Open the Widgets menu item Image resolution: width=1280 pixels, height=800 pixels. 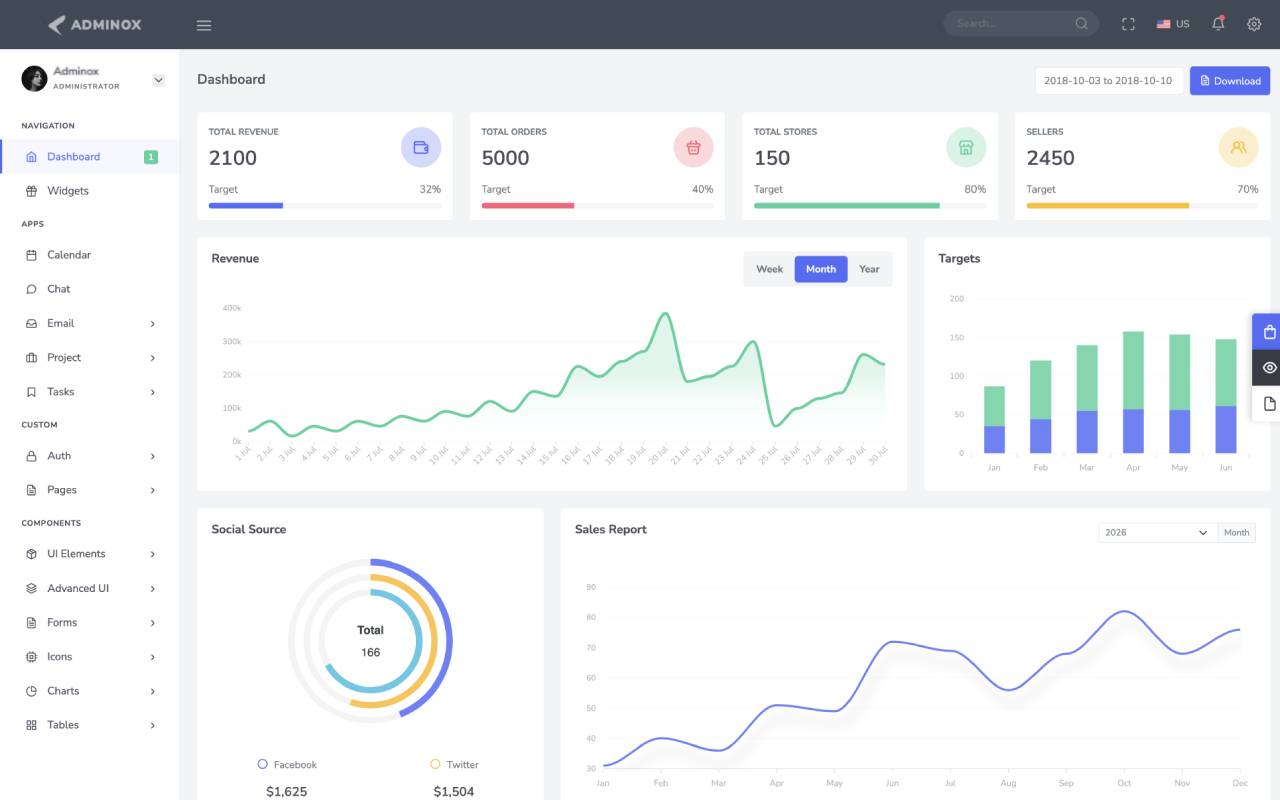click(90, 191)
